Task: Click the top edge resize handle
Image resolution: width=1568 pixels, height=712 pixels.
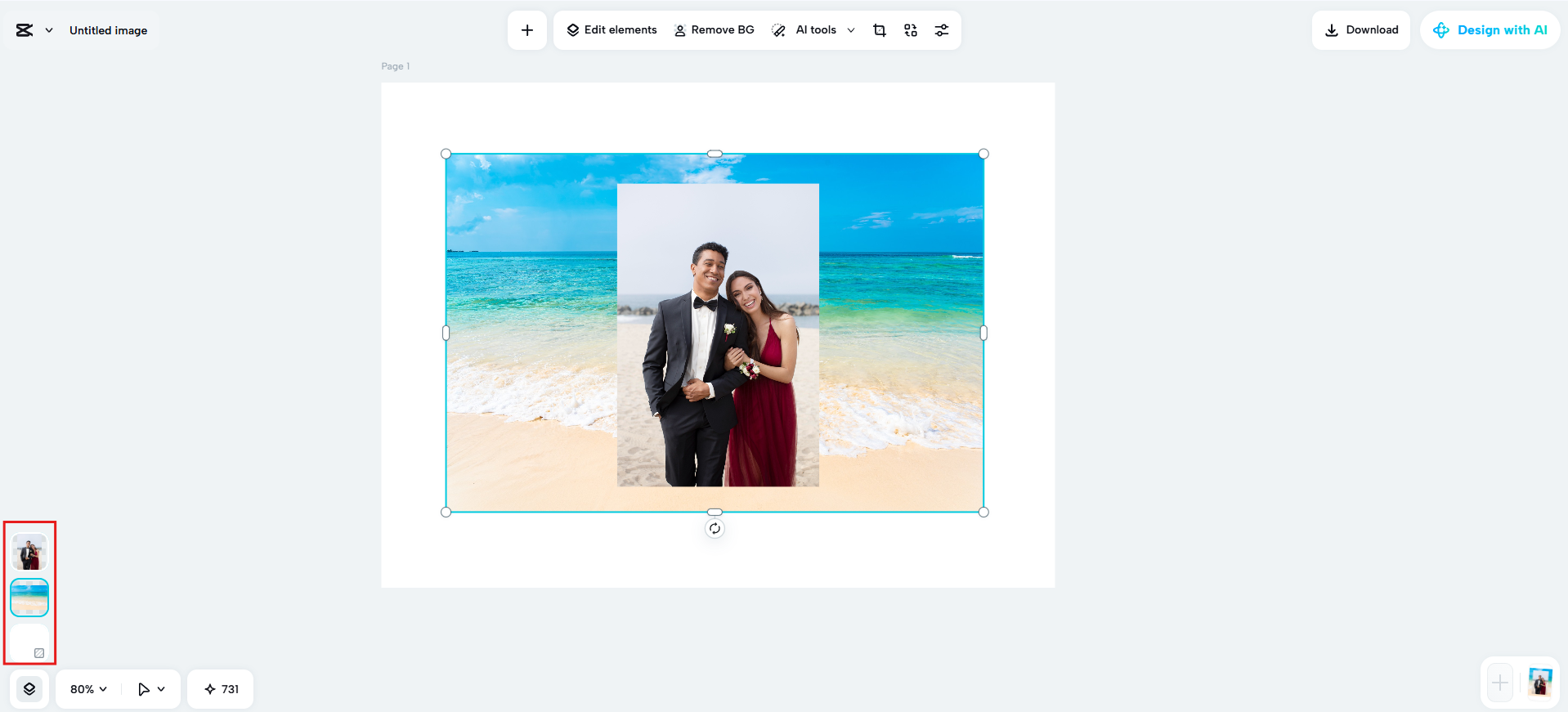Action: pos(715,154)
